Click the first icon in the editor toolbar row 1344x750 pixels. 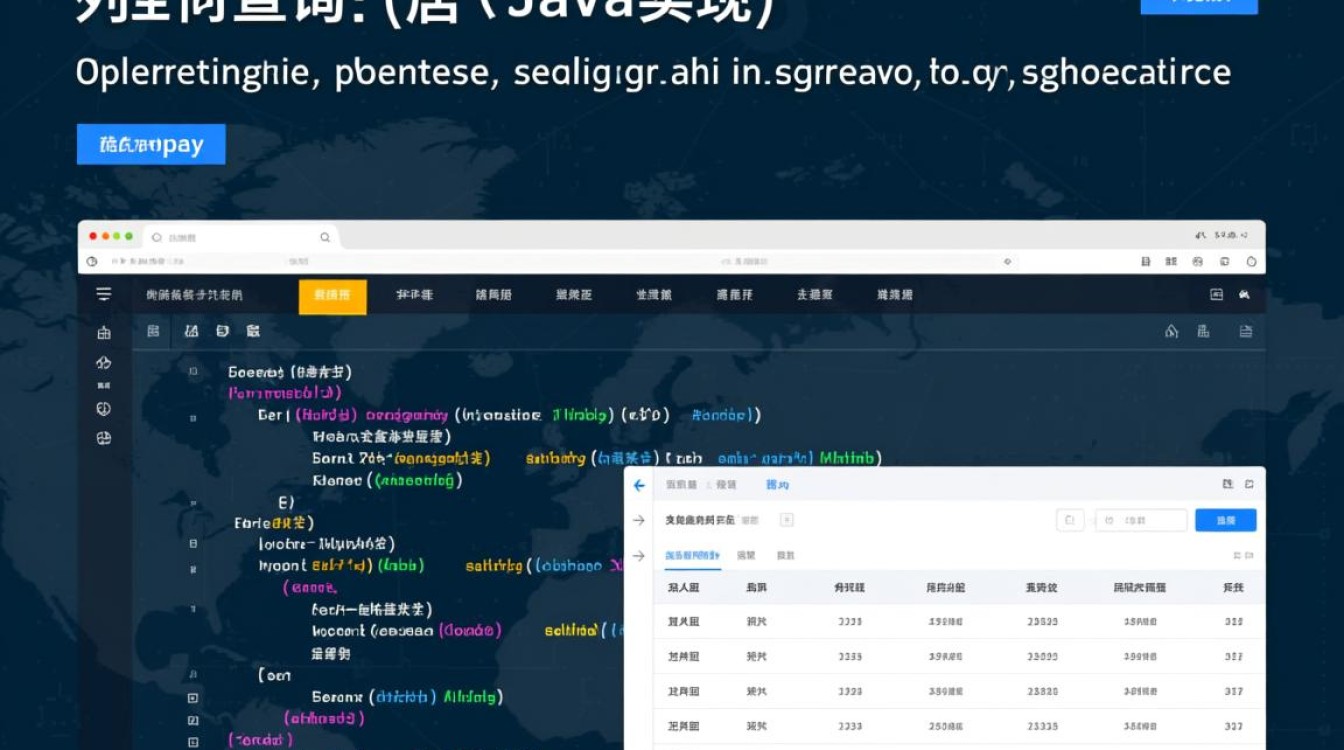(x=153, y=331)
